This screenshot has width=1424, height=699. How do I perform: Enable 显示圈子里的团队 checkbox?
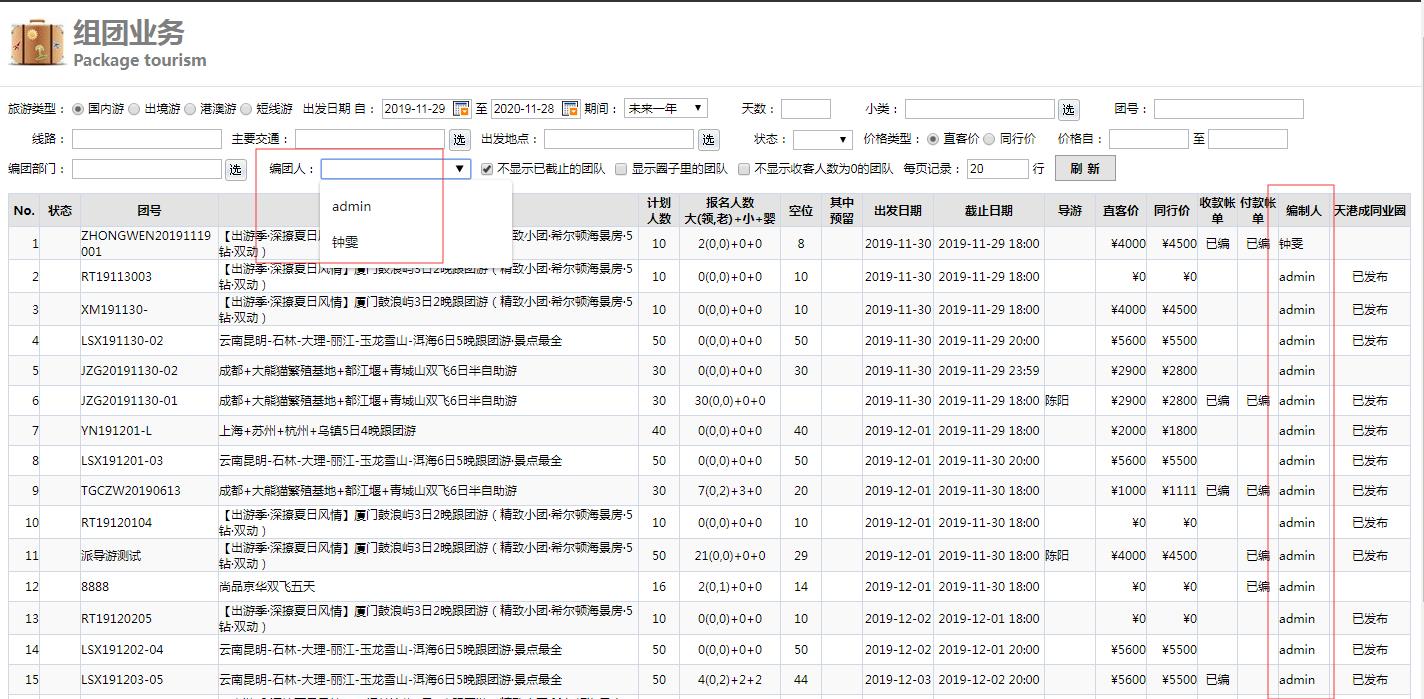[x=621, y=169]
